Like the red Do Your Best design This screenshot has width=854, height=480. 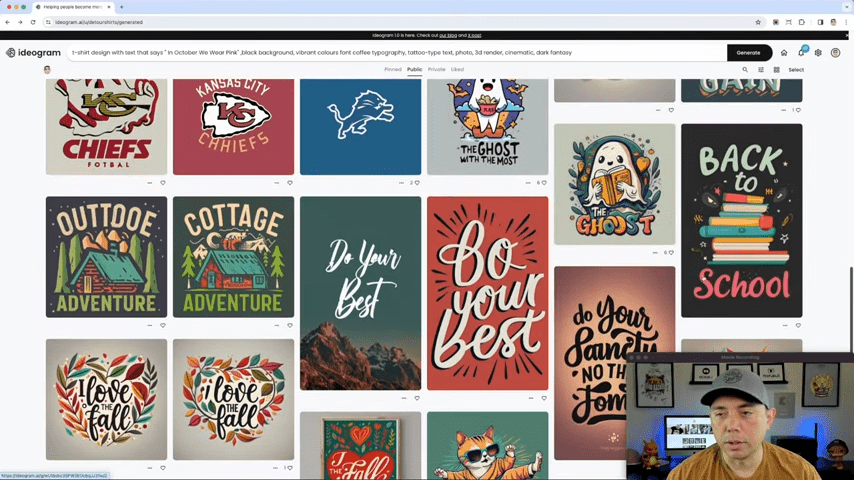[x=544, y=398]
